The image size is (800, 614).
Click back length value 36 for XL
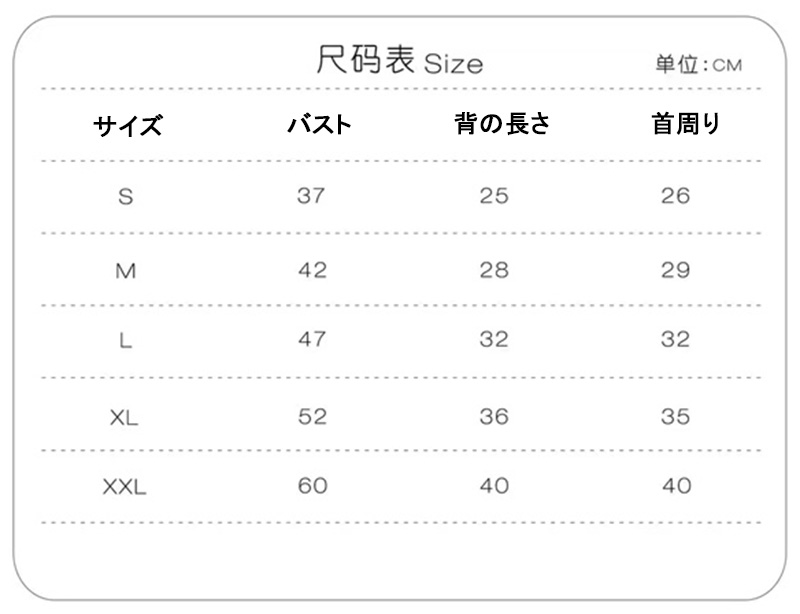(494, 416)
